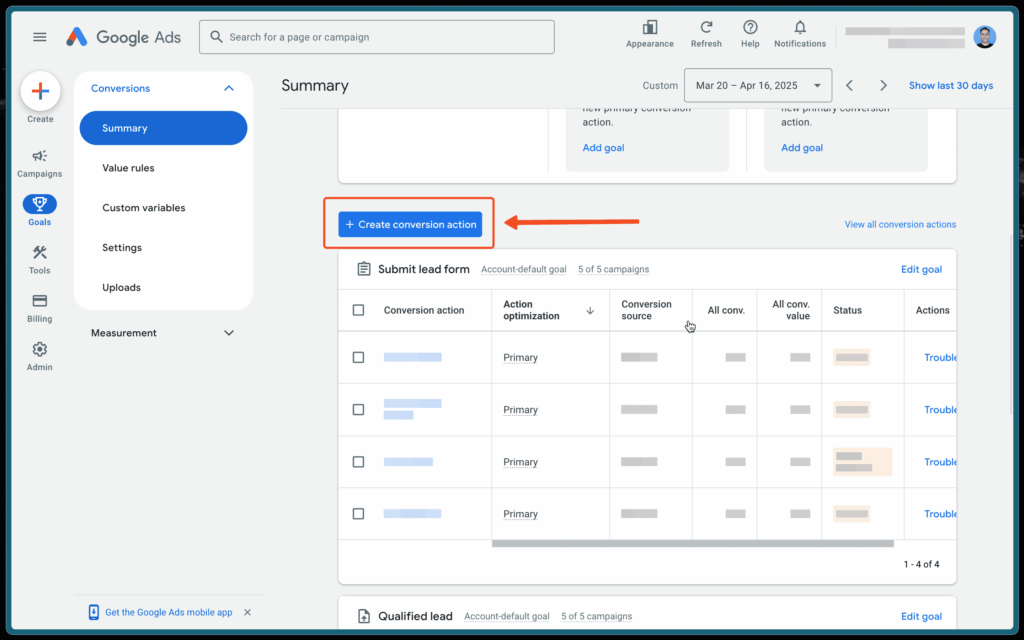Open the date range dropdown
1024x640 pixels.
point(757,85)
